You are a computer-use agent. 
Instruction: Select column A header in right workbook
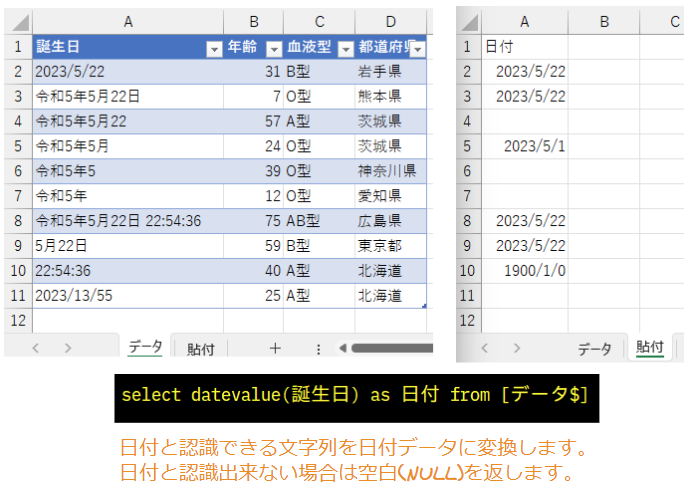click(x=524, y=22)
